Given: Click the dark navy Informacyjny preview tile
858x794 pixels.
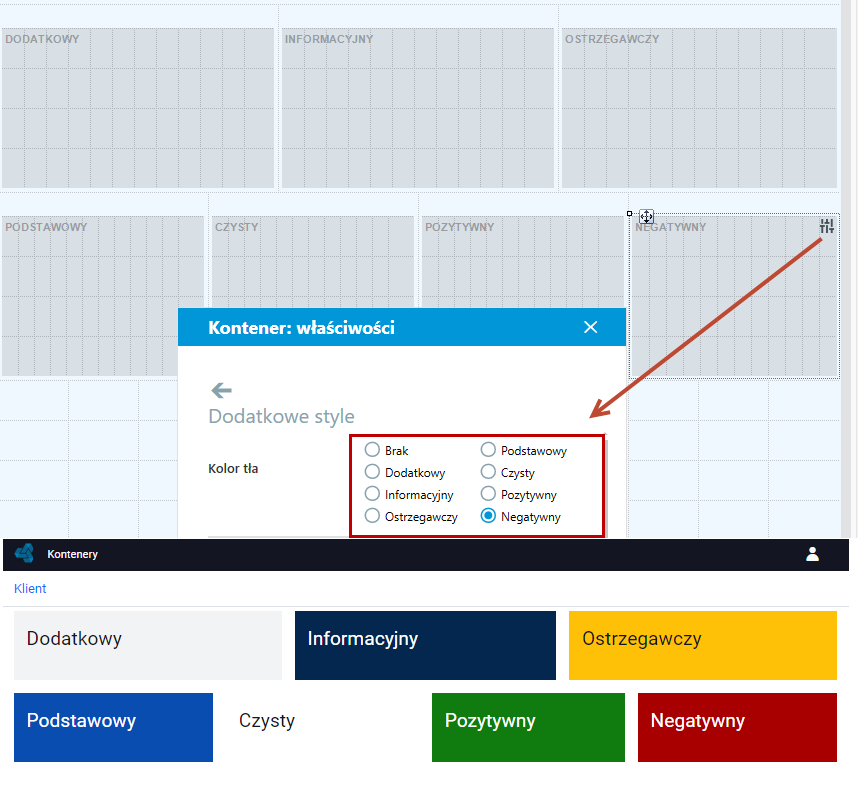Looking at the screenshot, I should pyautogui.click(x=425, y=646).
